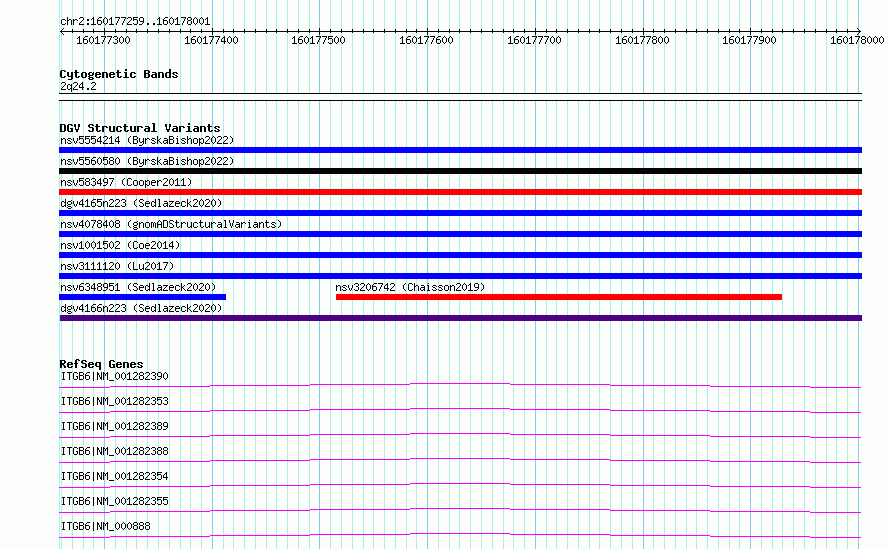The height and width of the screenshot is (549, 890).
Task: Click ruler position 160177300
Action: (103, 40)
